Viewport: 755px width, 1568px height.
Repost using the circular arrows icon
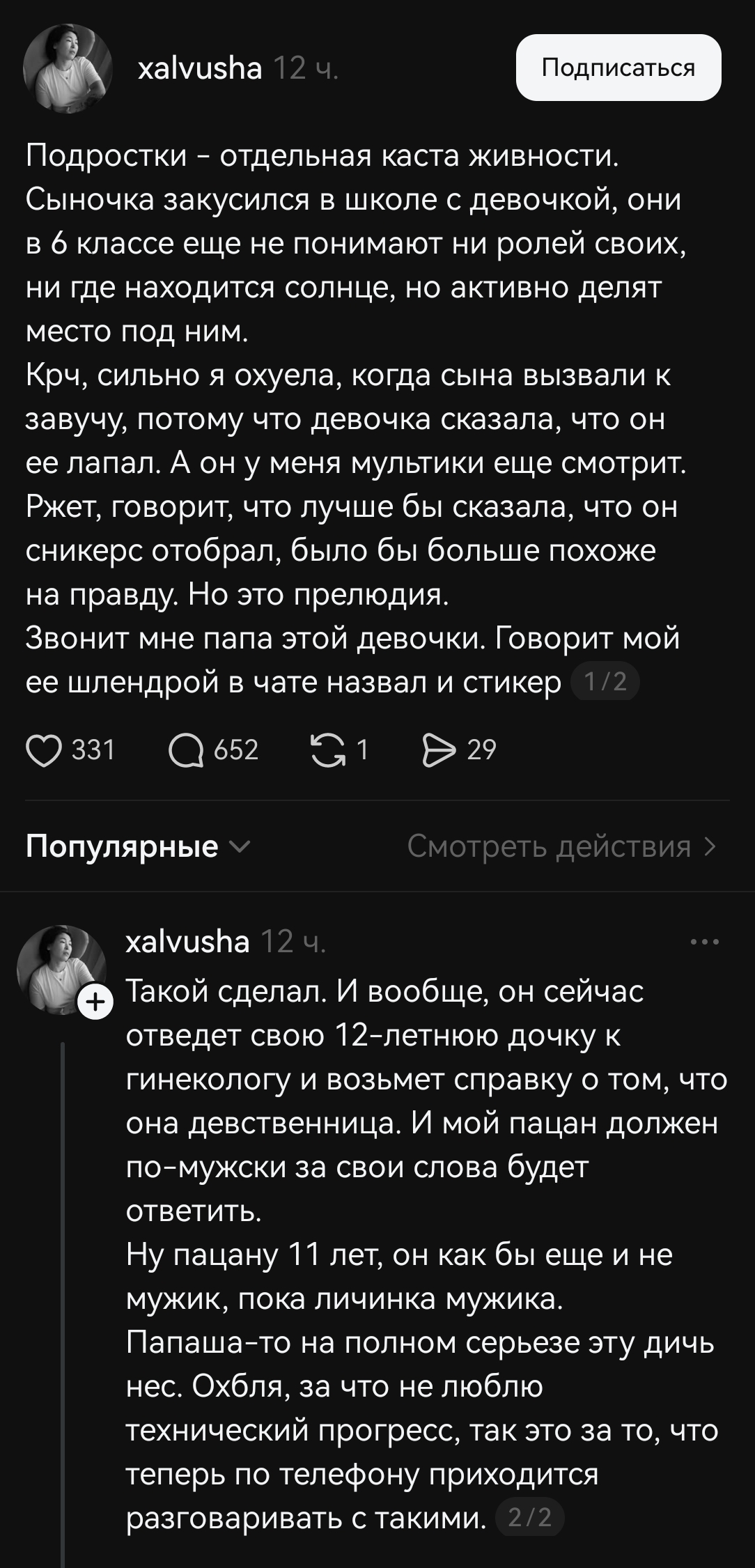click(x=327, y=750)
